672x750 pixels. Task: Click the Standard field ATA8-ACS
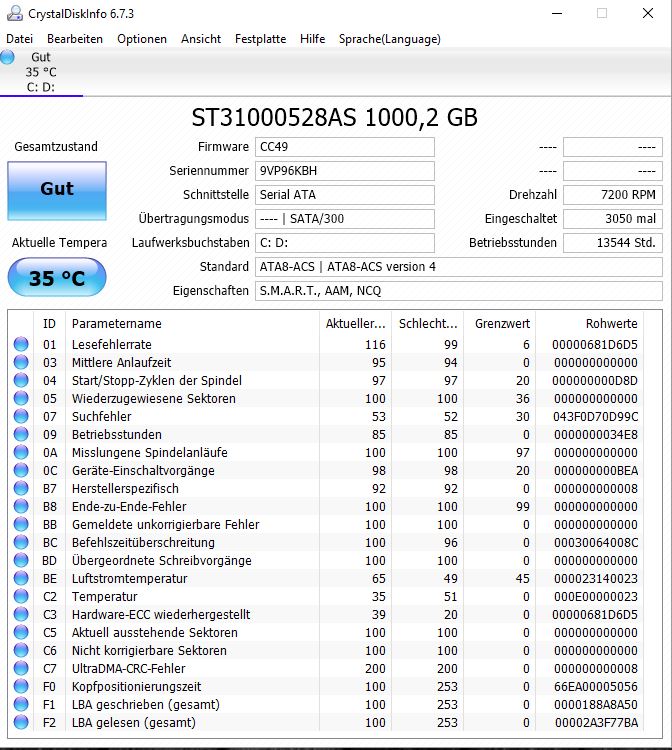[459, 266]
